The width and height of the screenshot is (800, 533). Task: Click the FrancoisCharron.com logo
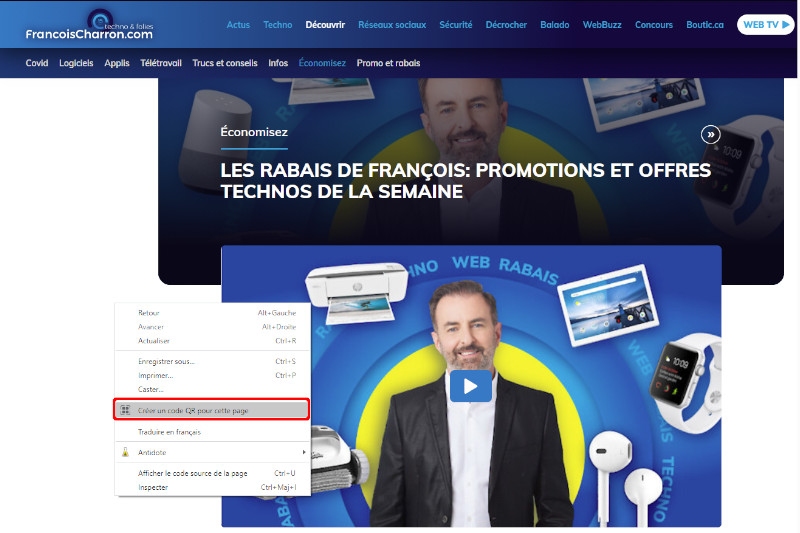tap(90, 24)
